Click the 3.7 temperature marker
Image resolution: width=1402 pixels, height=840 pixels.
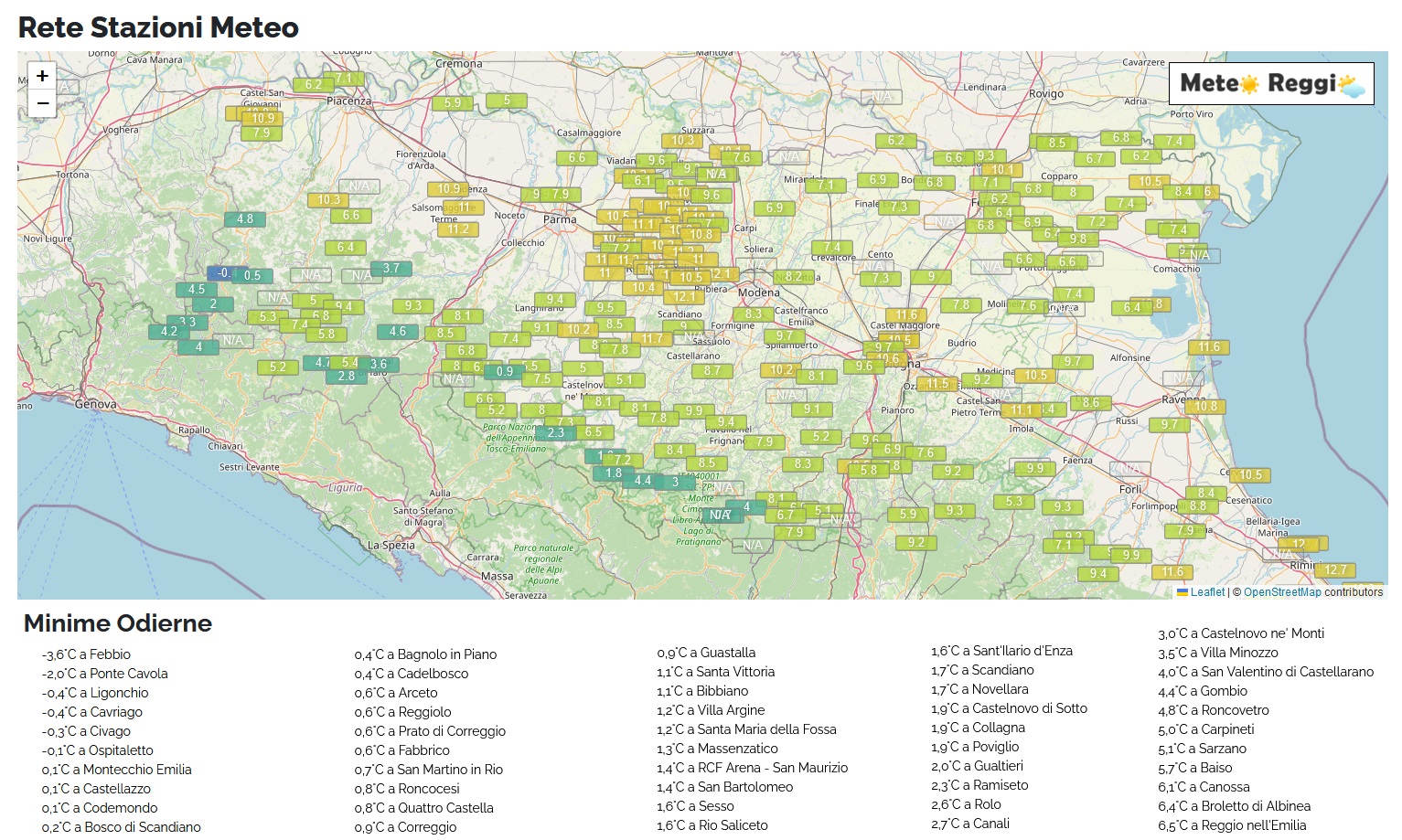[391, 269]
